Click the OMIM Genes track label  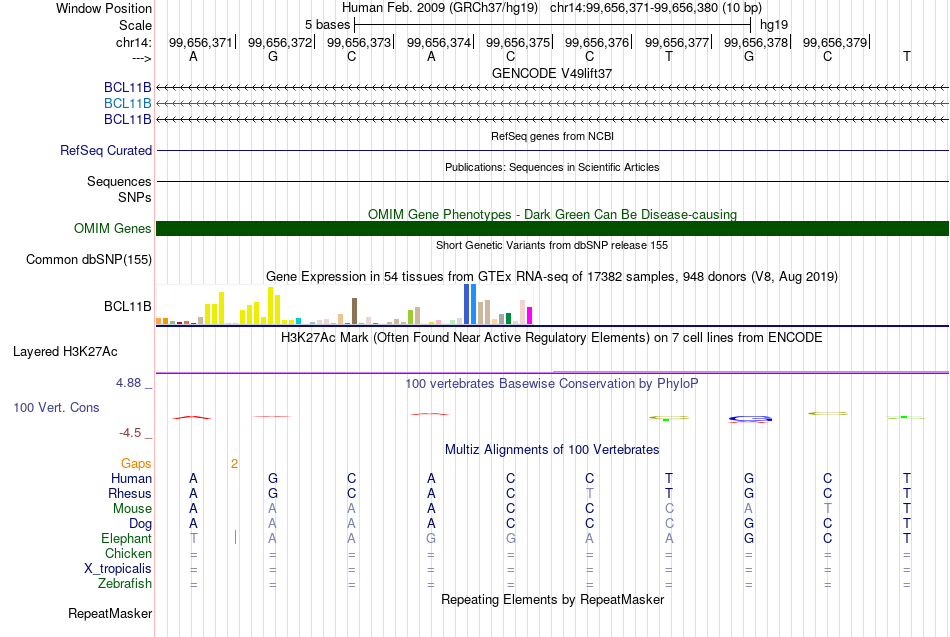[112, 228]
